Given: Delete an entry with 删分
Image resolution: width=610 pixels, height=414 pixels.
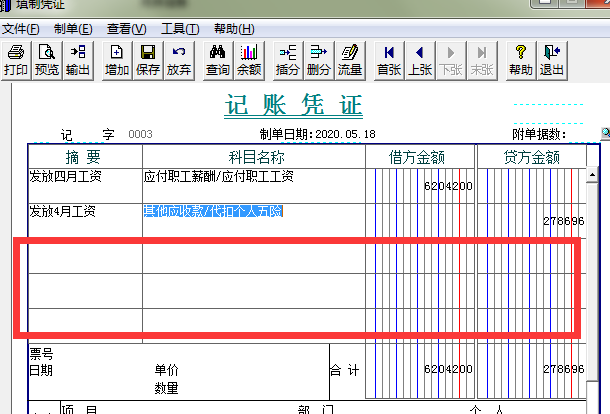Looking at the screenshot, I should (319, 61).
